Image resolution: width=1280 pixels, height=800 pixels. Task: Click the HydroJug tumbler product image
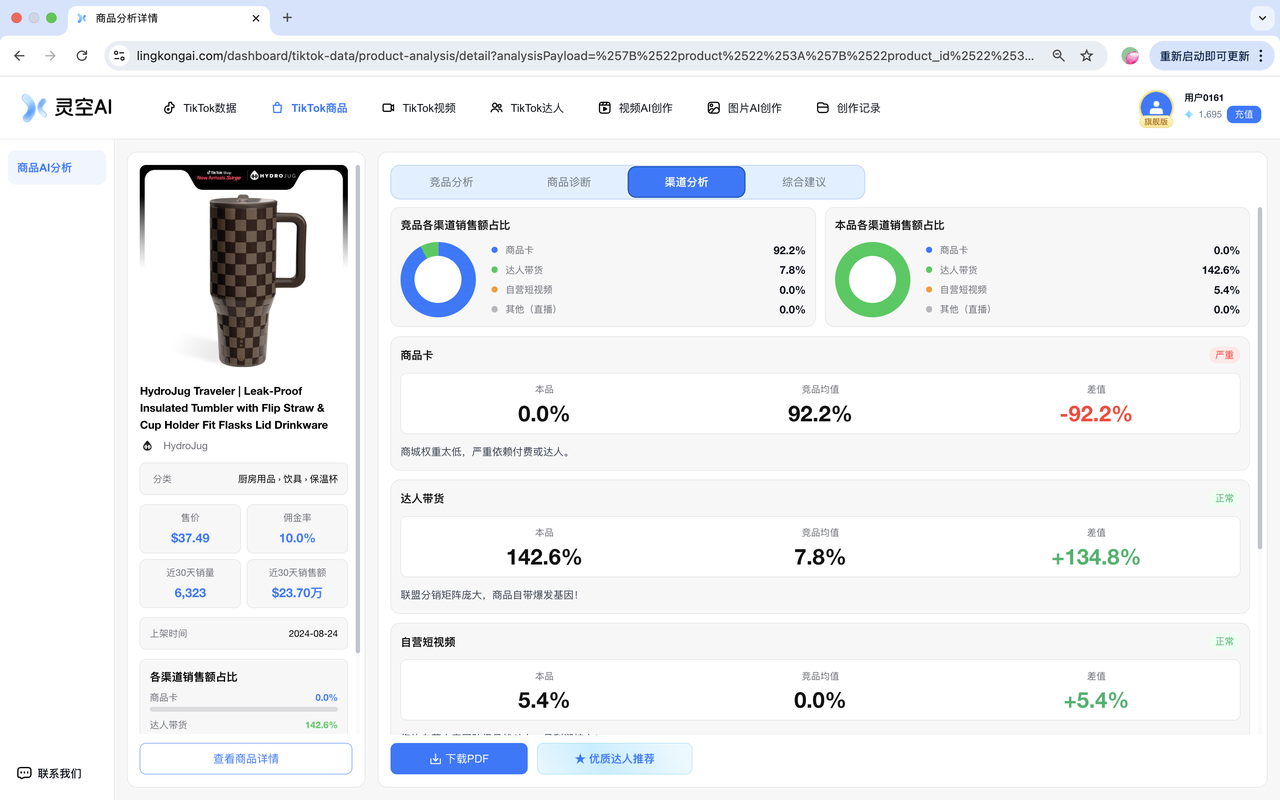pyautogui.click(x=244, y=272)
